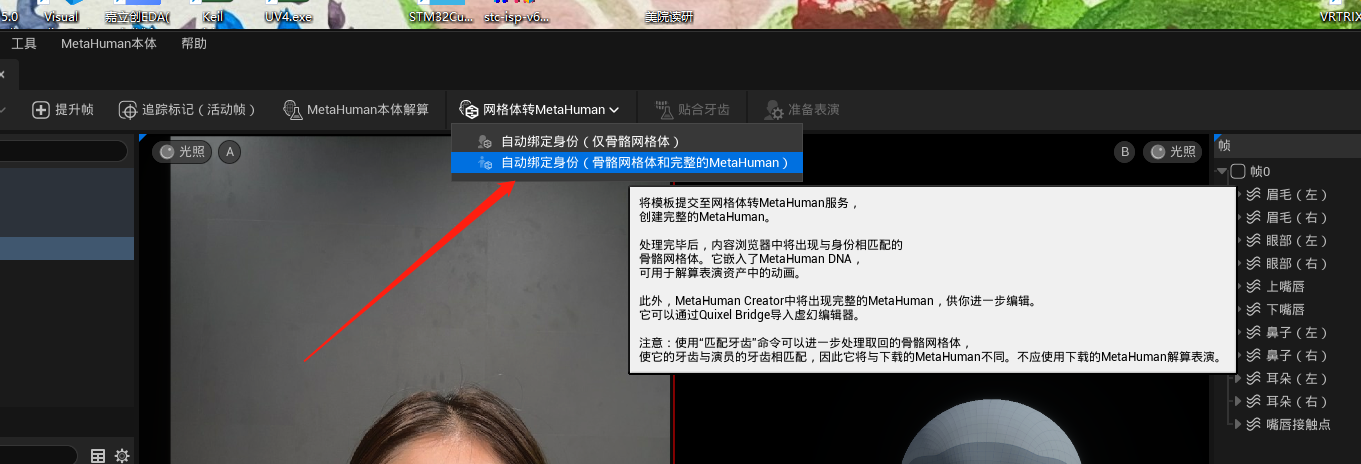
Task: Toggle the 帧0 checkbox
Action: coord(1238,171)
